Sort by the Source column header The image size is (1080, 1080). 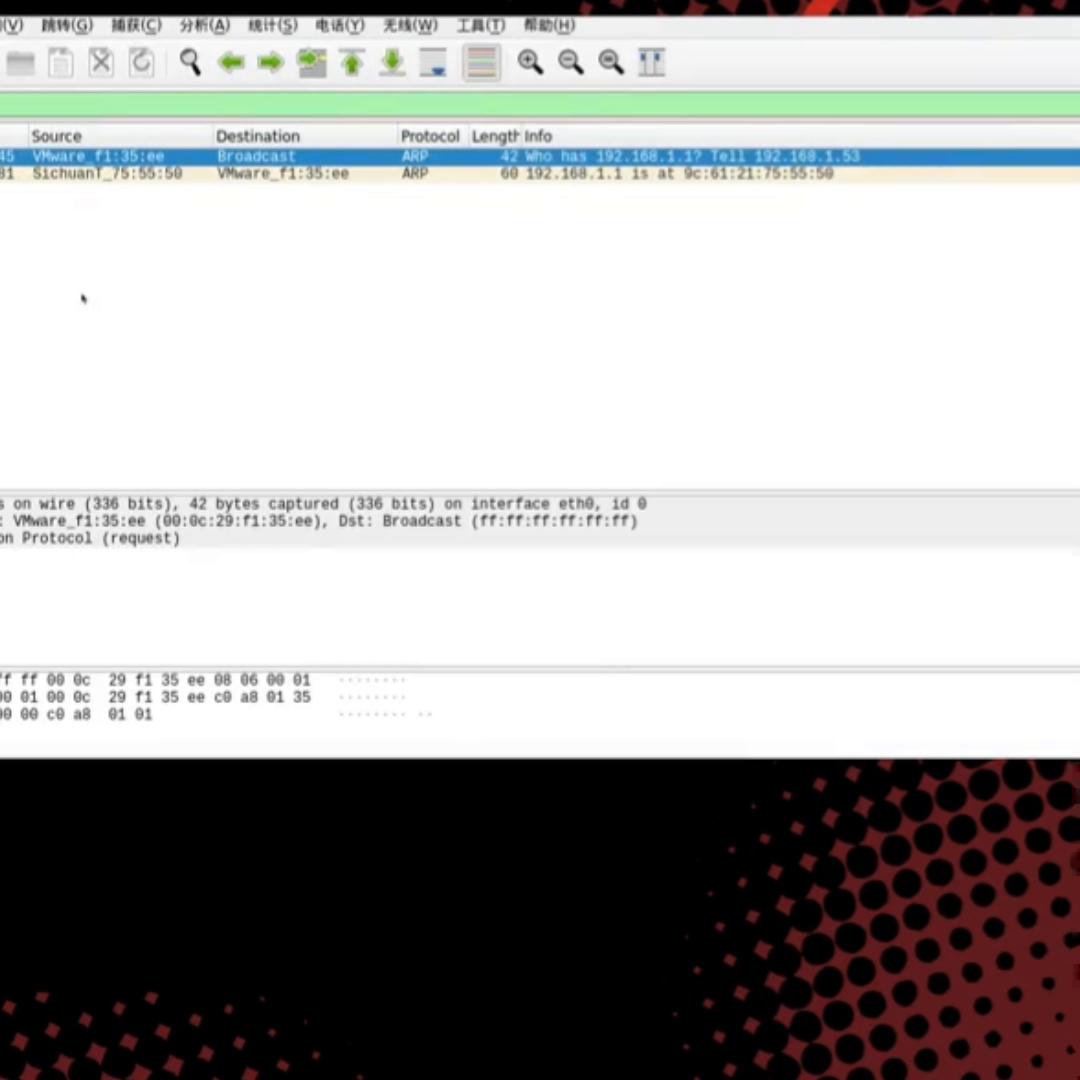click(121, 136)
